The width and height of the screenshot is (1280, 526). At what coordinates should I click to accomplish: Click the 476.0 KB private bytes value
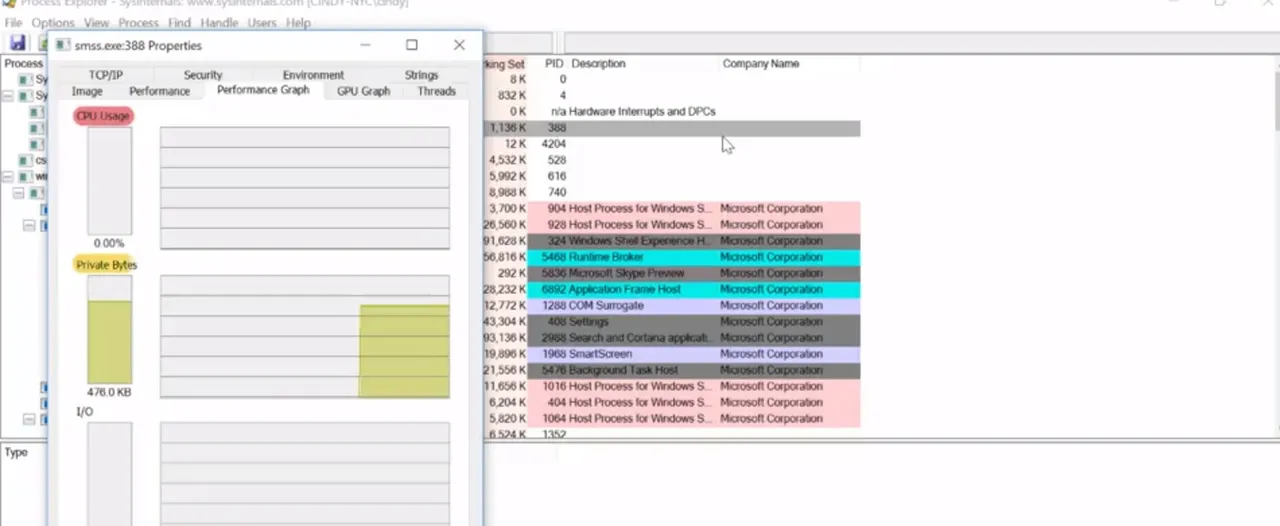click(109, 392)
